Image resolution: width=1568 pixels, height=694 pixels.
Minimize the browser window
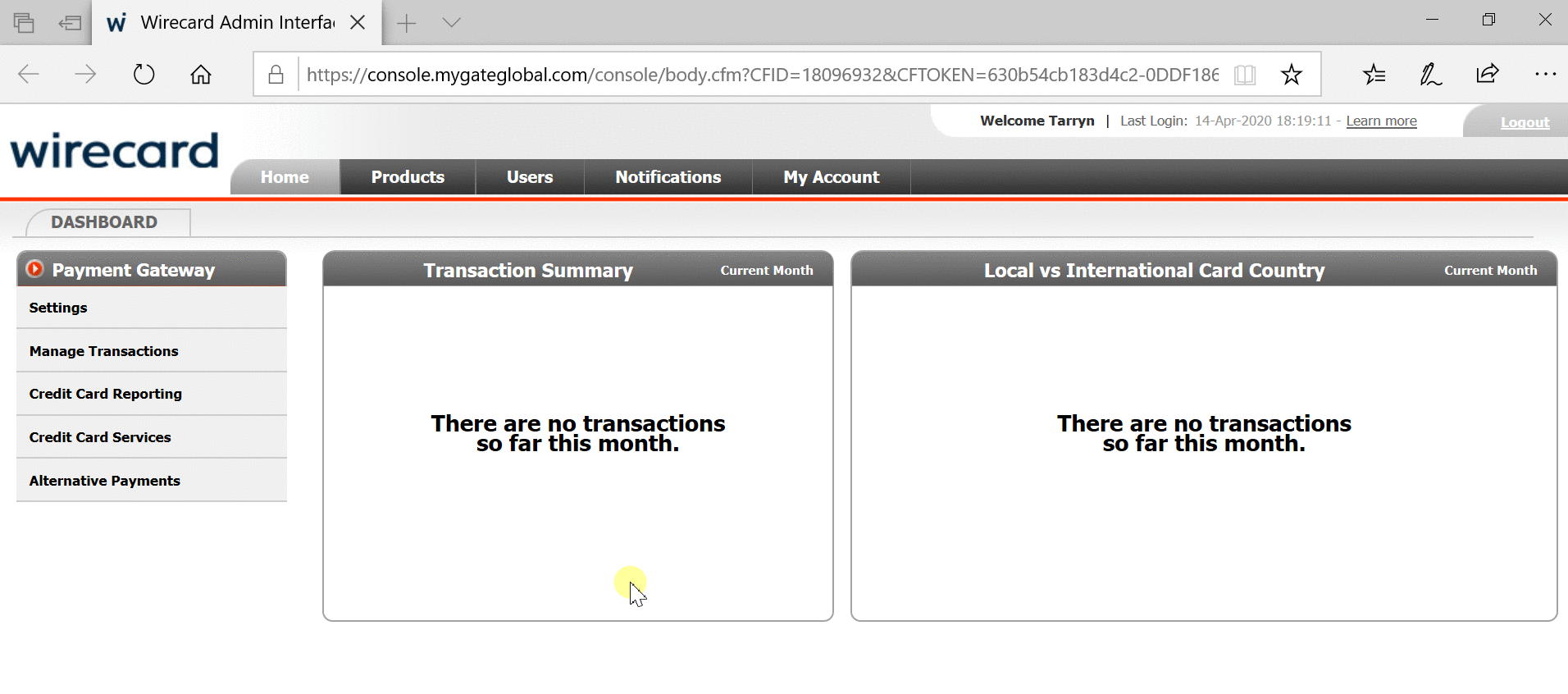[1433, 20]
